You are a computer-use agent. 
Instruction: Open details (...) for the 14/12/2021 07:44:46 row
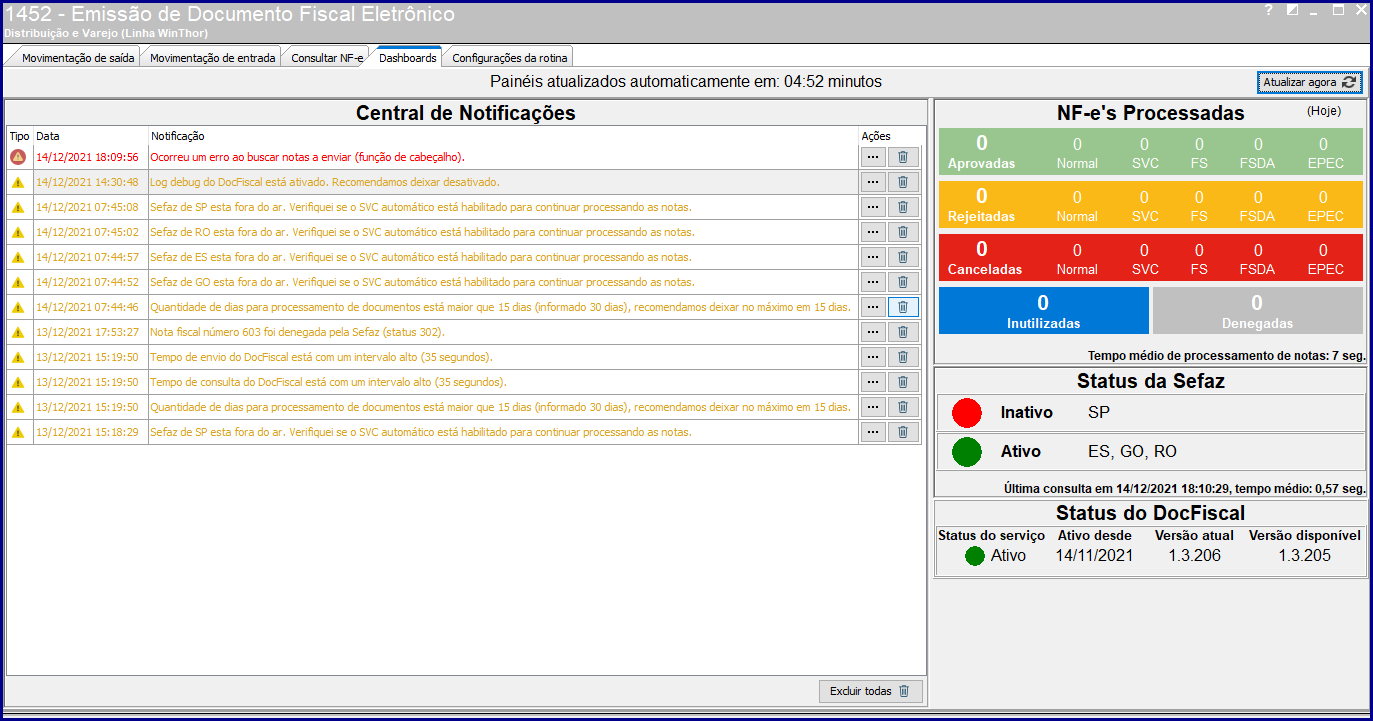873,307
